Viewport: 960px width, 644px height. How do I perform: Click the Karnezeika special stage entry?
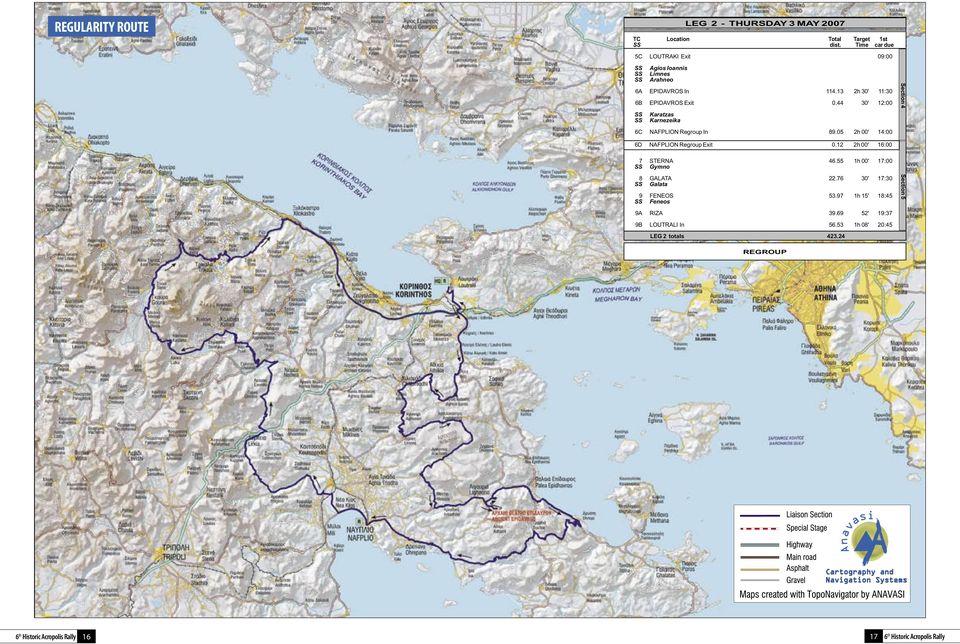664,121
